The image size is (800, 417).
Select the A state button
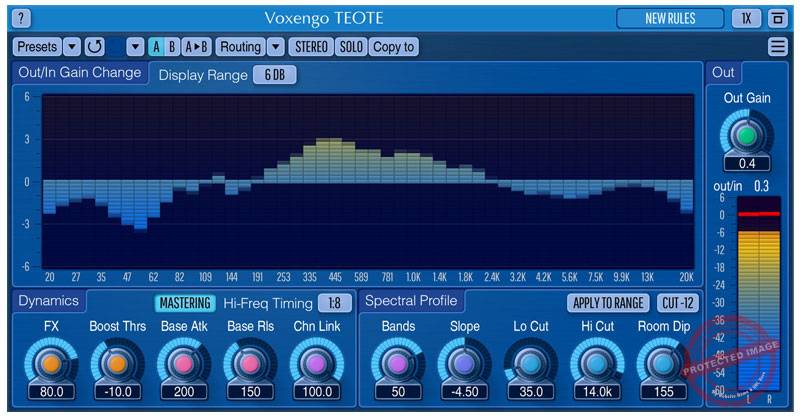[x=157, y=47]
